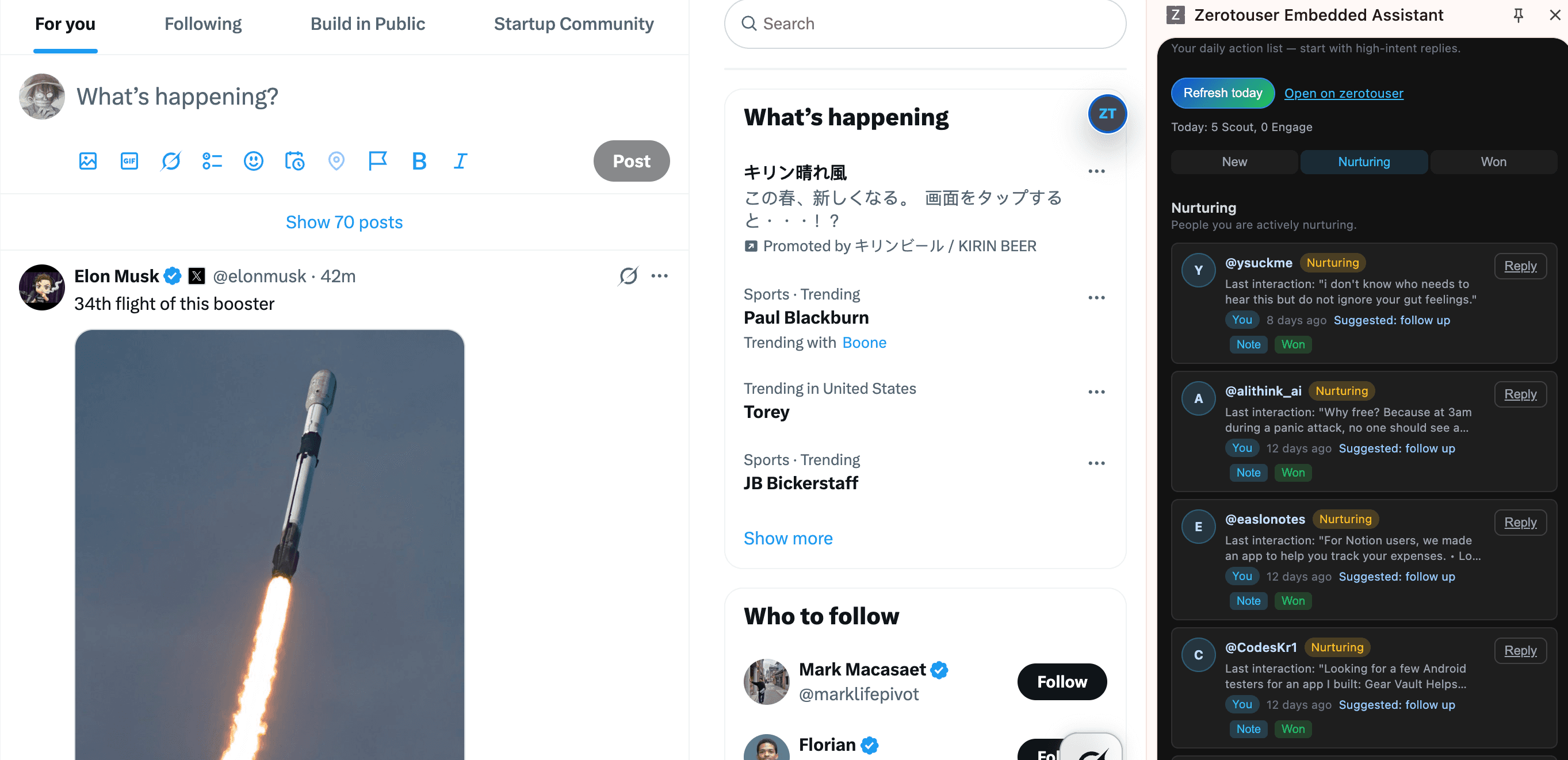
Task: Click the Grok icon on Elon Musk's post
Action: click(628, 277)
